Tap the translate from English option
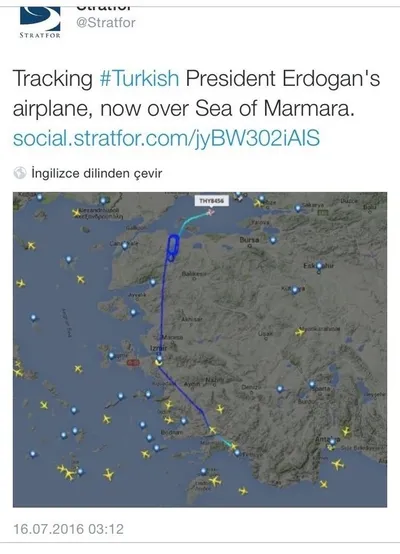The height and width of the screenshot is (554, 400). pos(96,173)
